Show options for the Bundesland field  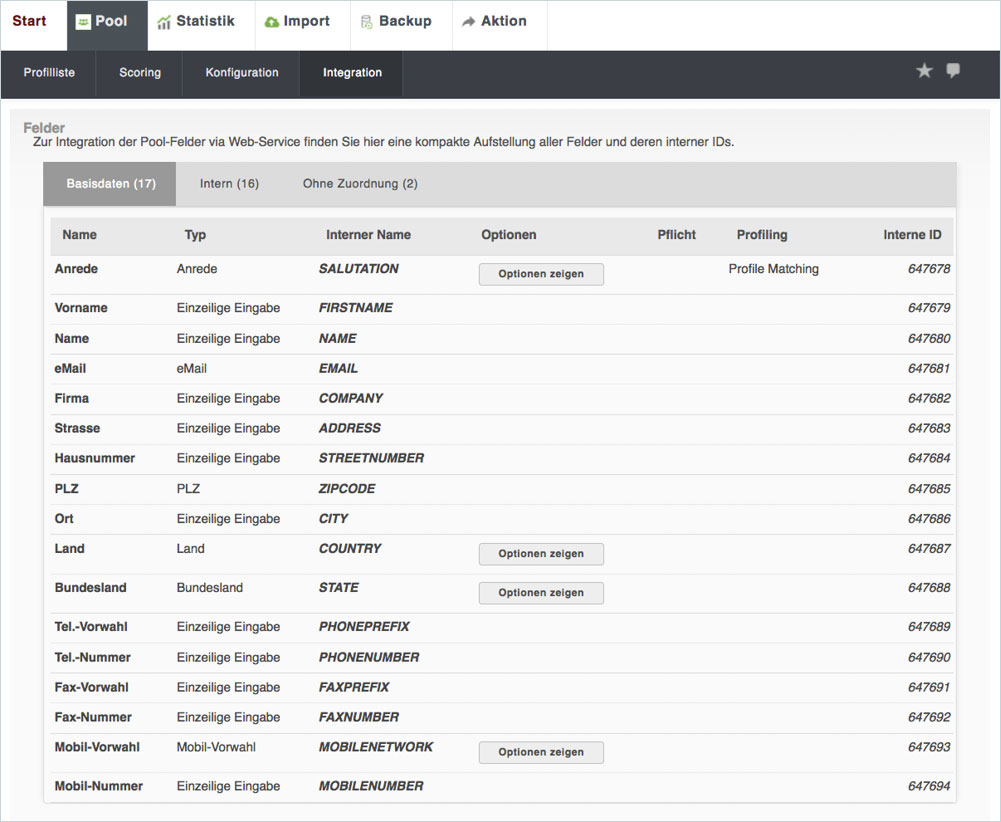pos(541,593)
